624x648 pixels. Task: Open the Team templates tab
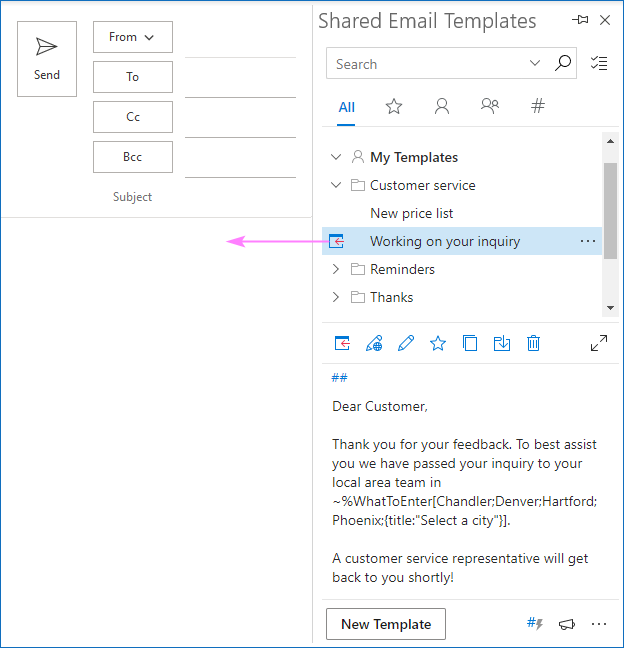click(x=489, y=106)
